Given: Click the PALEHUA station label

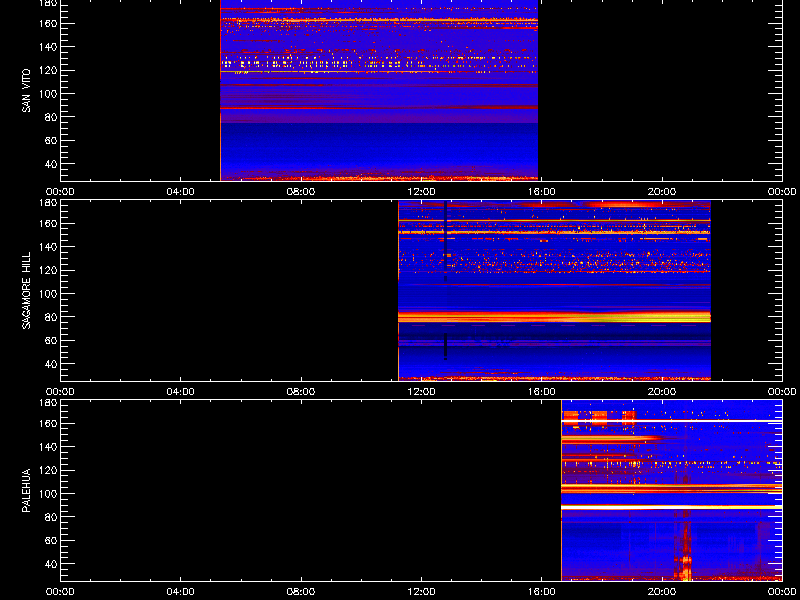Looking at the screenshot, I should pos(27,490).
